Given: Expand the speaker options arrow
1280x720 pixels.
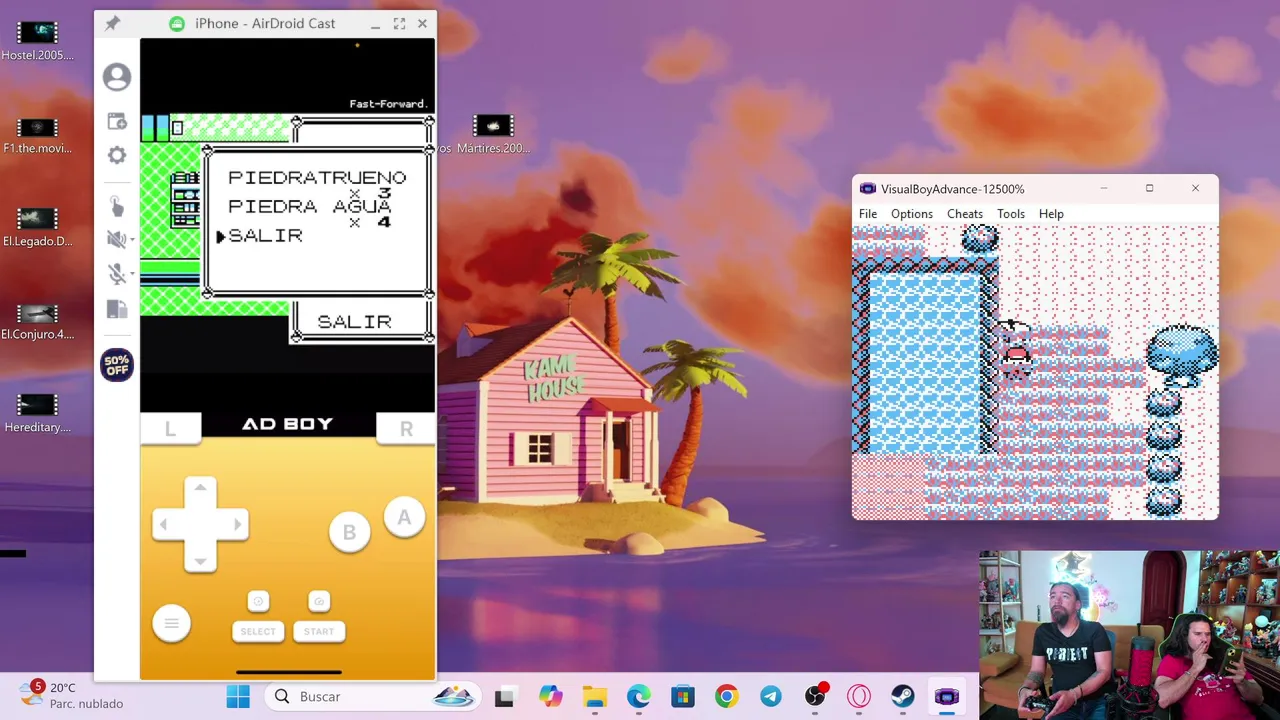Looking at the screenshot, I should 132,239.
